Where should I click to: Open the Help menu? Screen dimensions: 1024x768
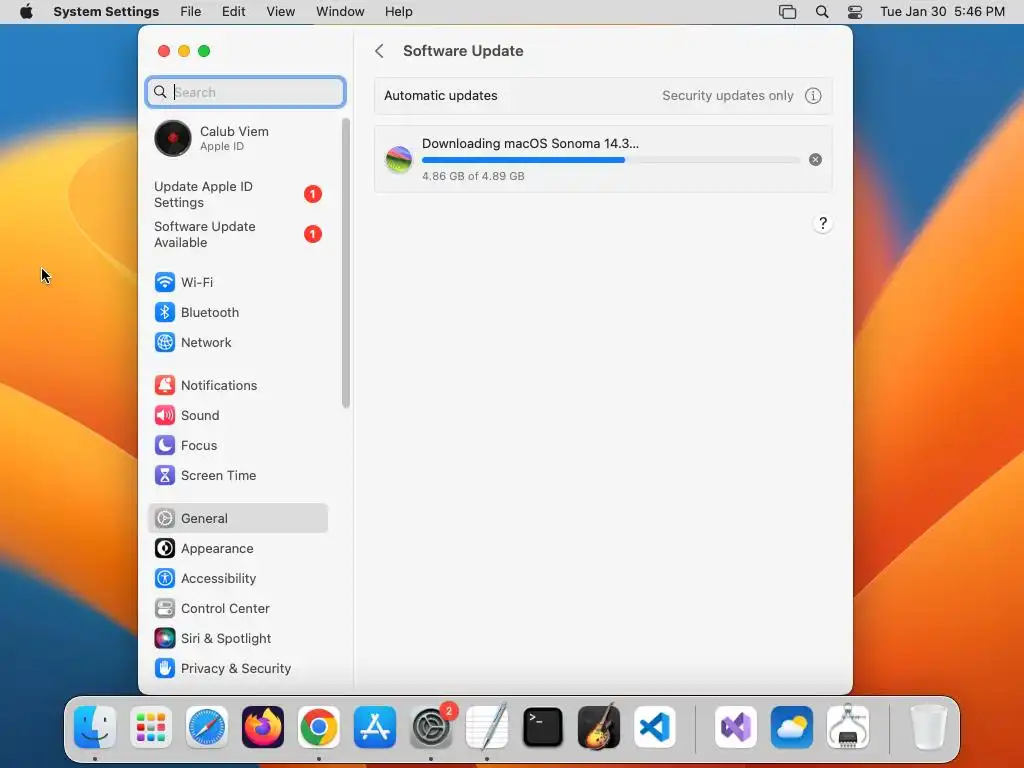[x=398, y=12]
